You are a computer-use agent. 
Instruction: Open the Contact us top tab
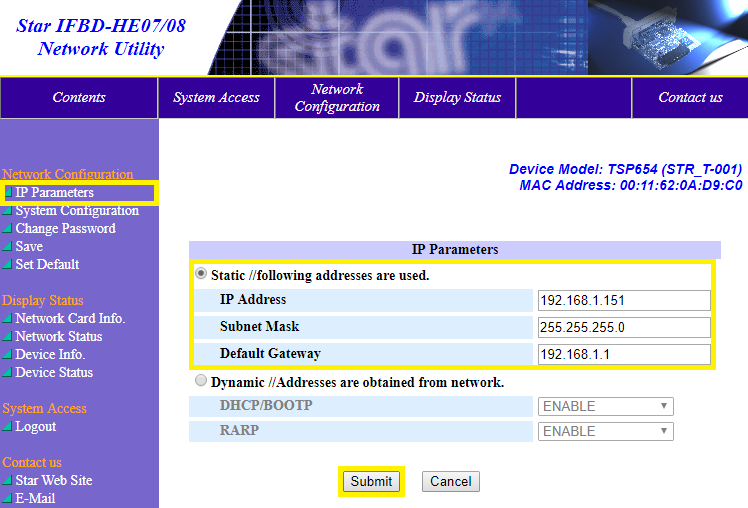coord(690,98)
